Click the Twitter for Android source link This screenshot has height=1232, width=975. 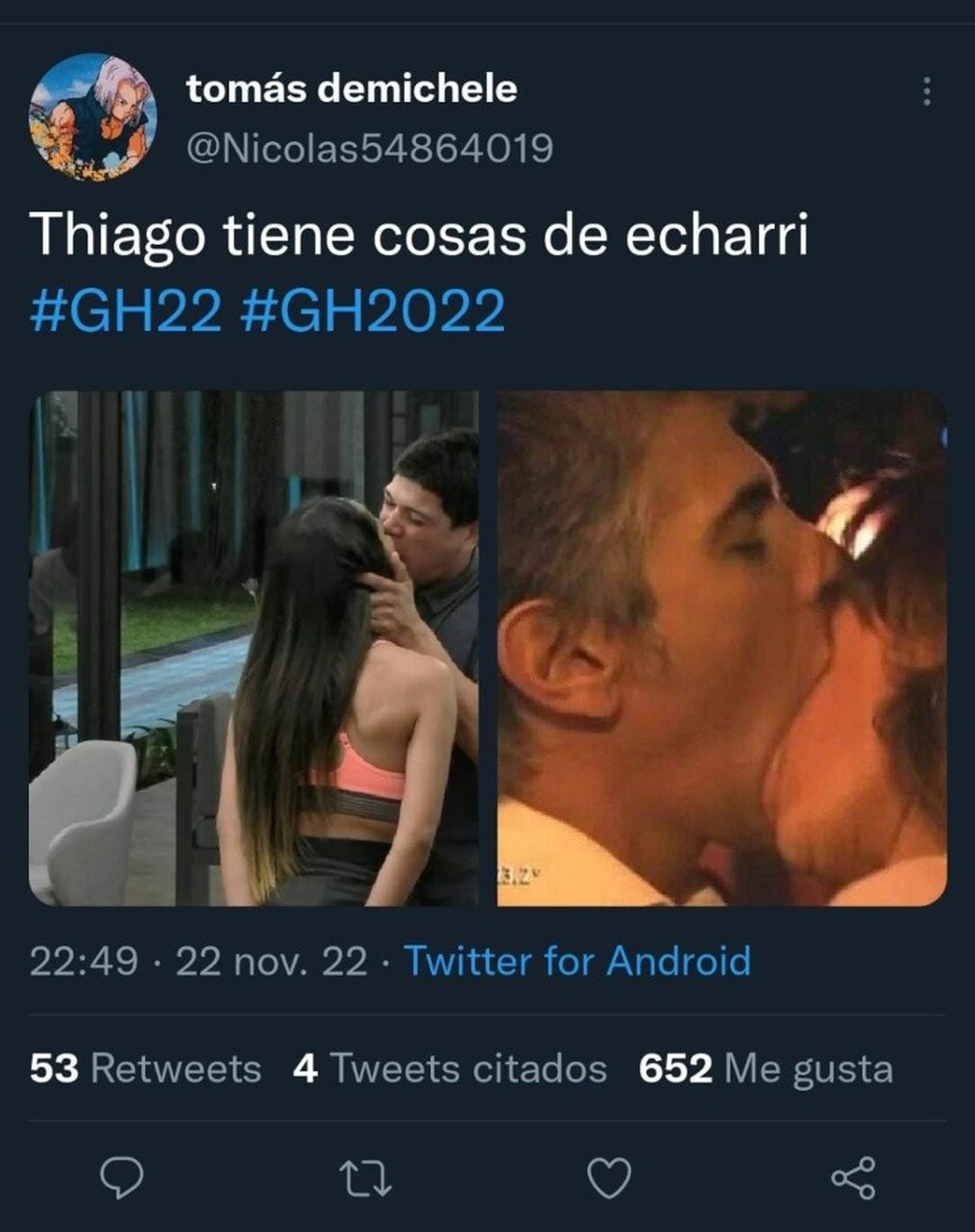click(x=578, y=961)
